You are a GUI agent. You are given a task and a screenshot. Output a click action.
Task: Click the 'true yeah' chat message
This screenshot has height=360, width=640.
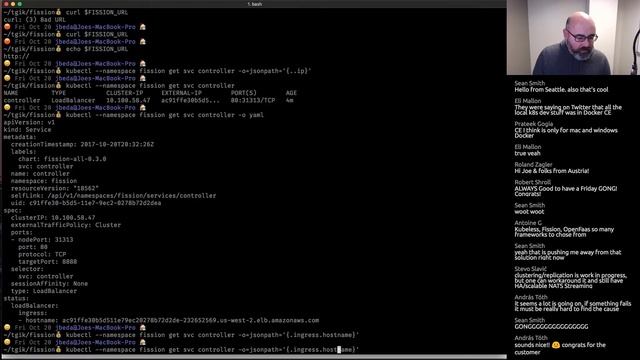[x=527, y=153]
